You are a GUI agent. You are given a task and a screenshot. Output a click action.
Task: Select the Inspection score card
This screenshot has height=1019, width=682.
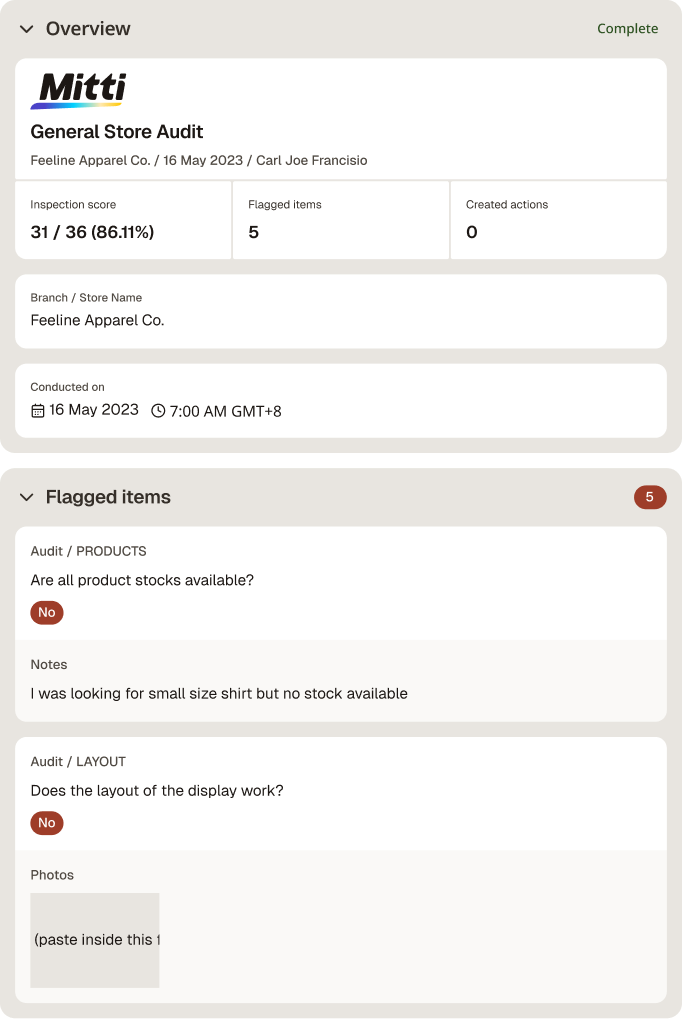click(x=123, y=220)
